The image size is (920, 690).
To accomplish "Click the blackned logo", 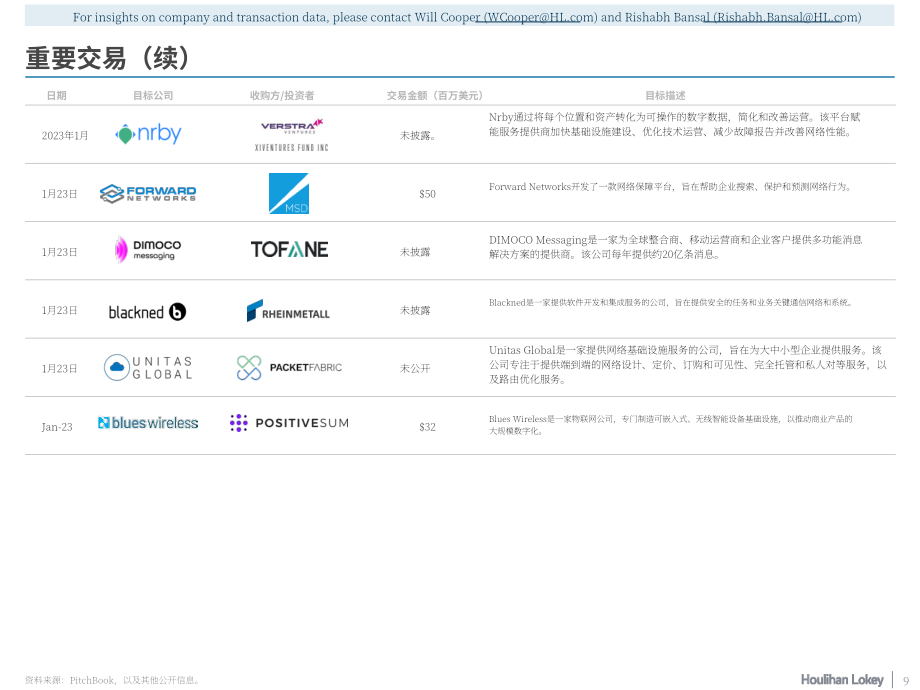I will point(147,312).
